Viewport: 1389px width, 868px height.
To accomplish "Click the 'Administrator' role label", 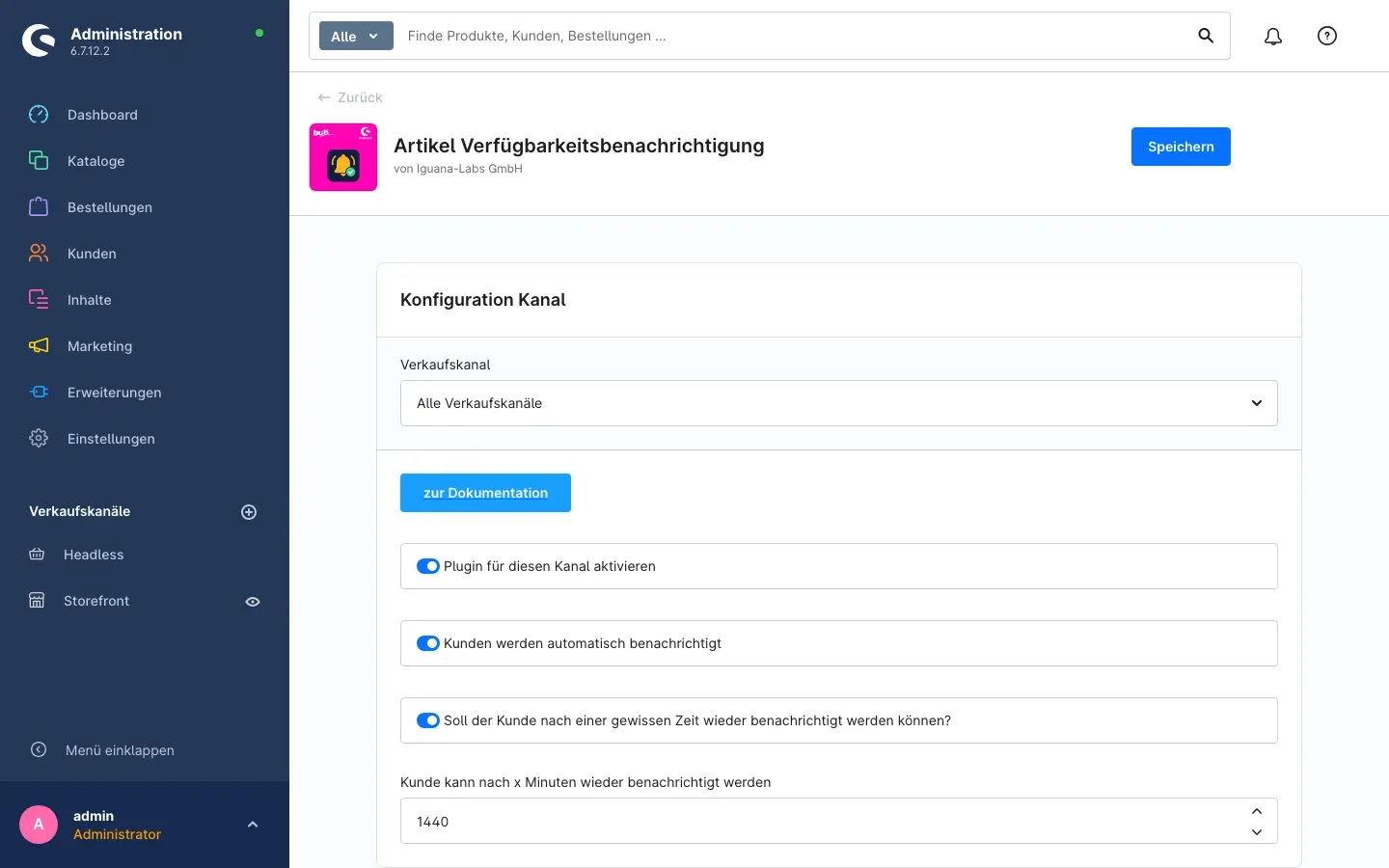I will pyautogui.click(x=117, y=834).
